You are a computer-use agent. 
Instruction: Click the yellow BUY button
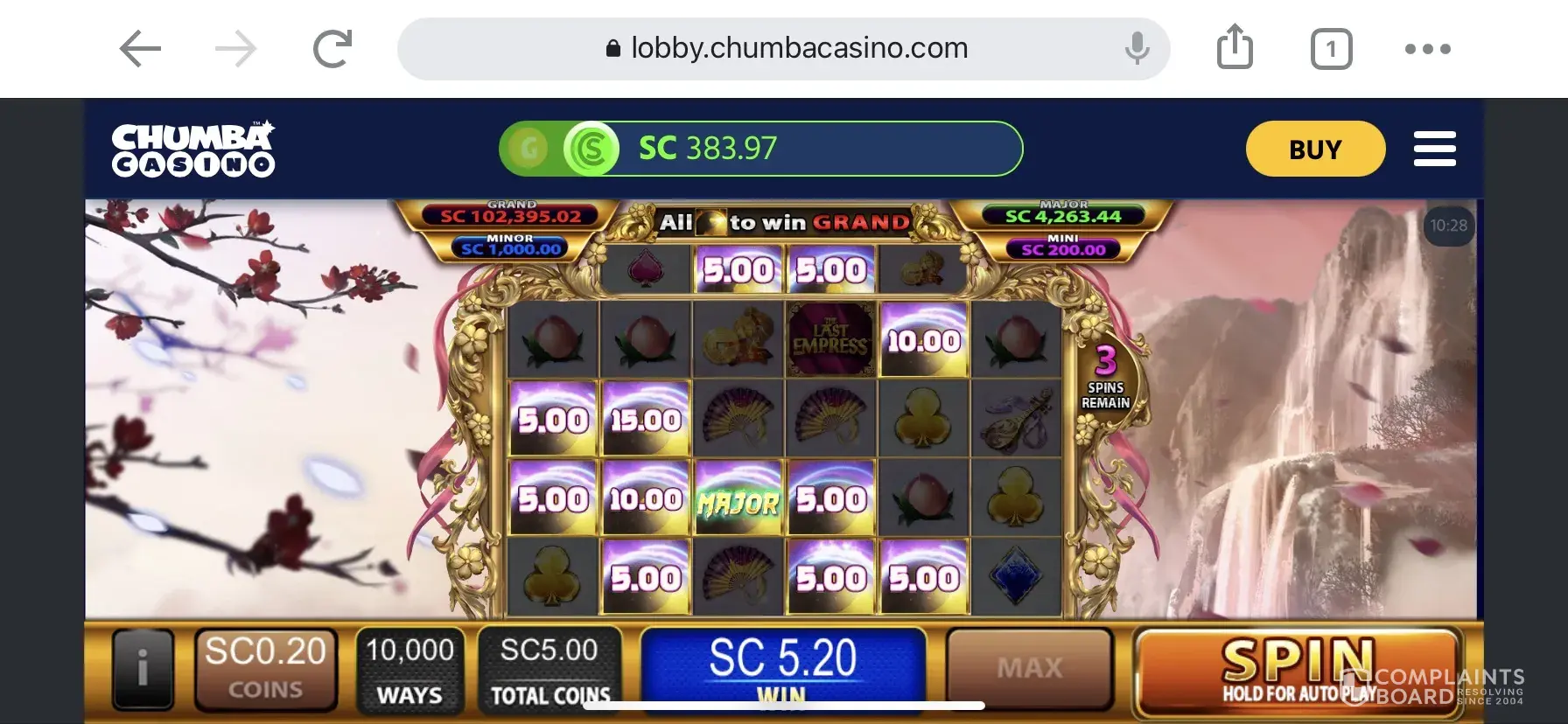tap(1315, 149)
